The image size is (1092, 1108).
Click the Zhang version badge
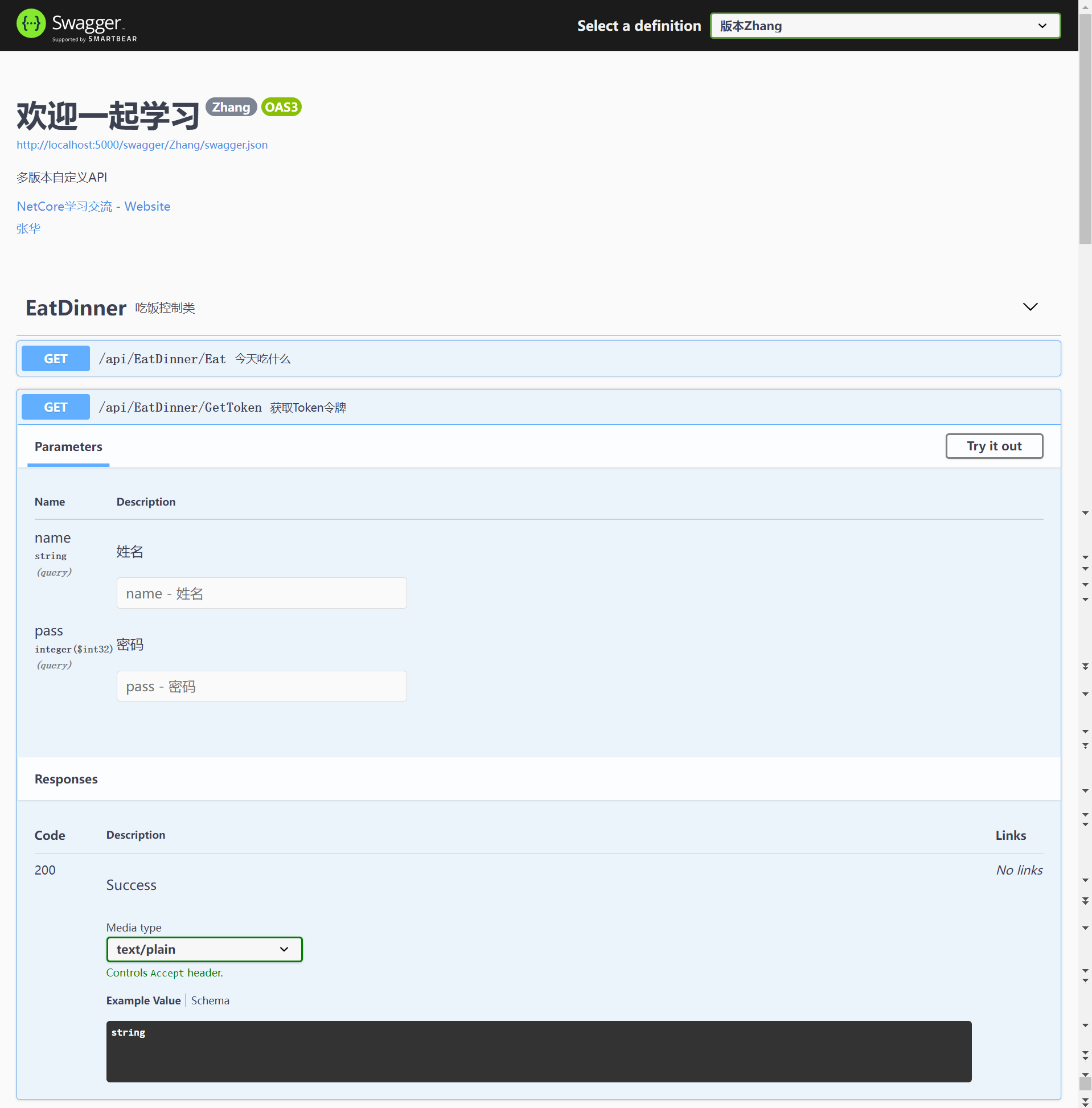coord(231,107)
